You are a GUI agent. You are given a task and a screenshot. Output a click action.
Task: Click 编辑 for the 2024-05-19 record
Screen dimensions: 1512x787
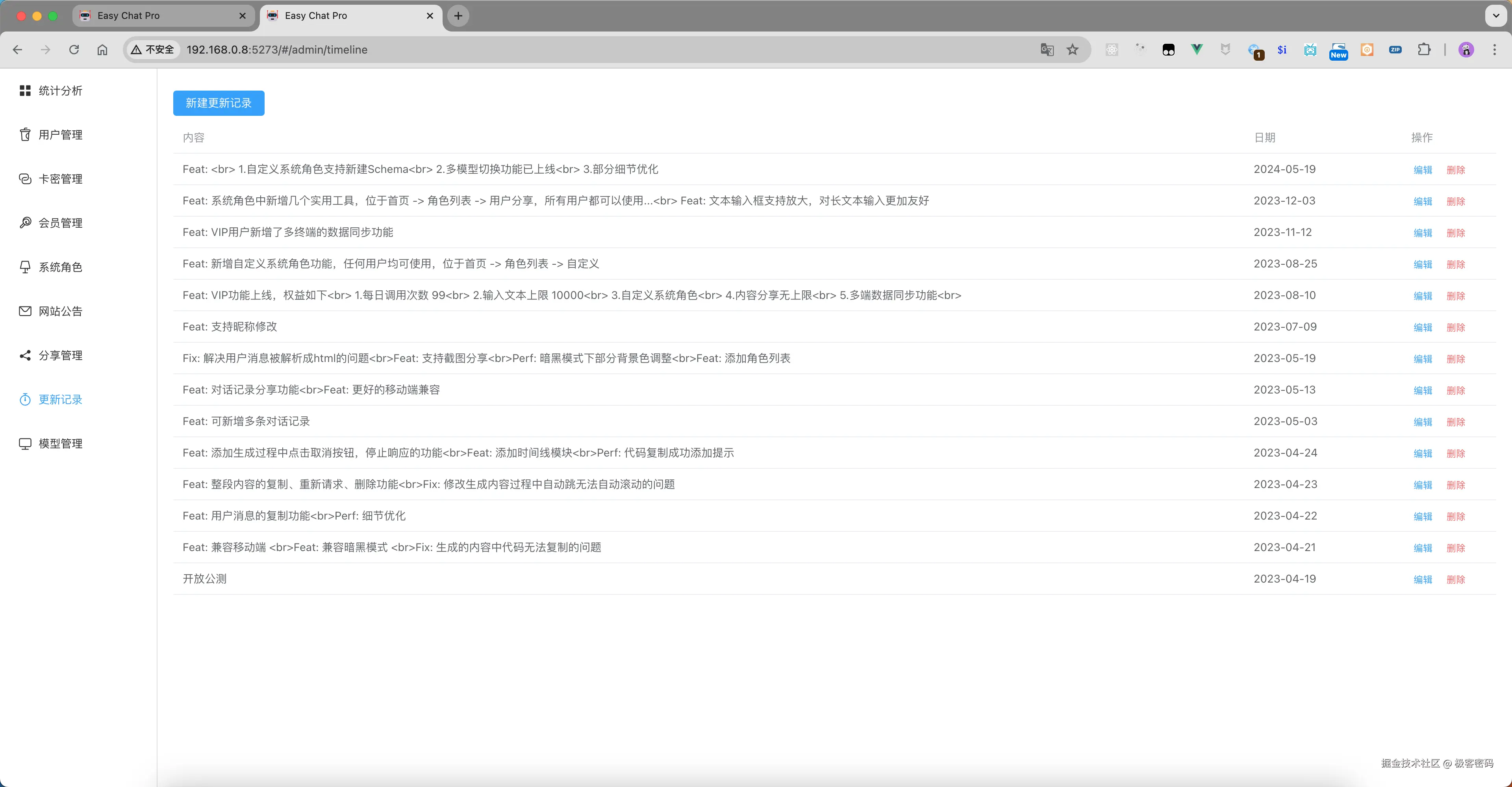(x=1422, y=170)
